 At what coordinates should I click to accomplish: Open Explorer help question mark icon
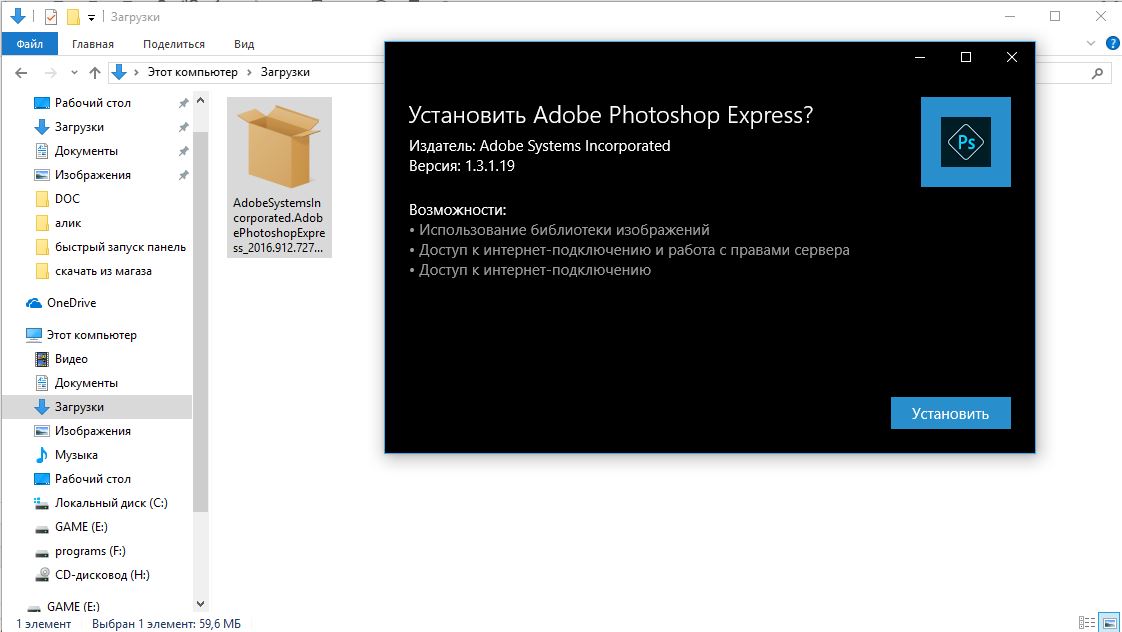[x=1113, y=43]
